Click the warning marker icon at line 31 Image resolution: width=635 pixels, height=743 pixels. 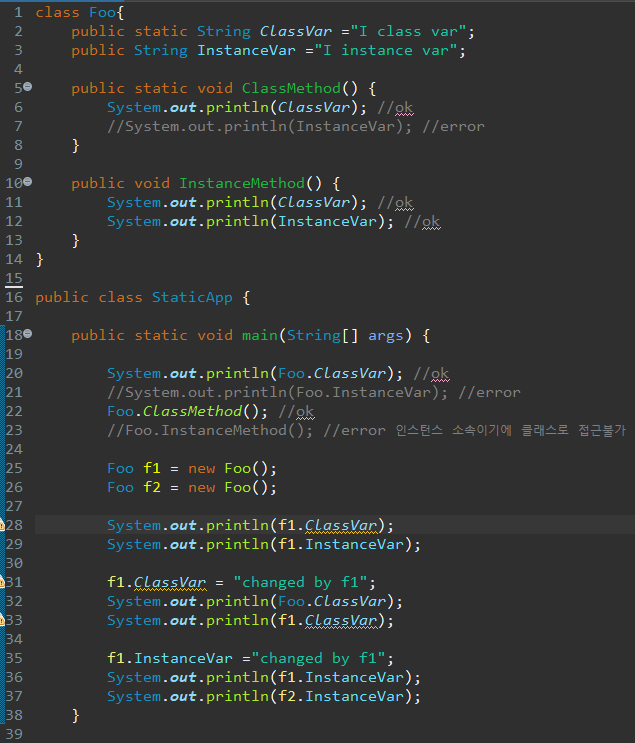(x=2, y=582)
